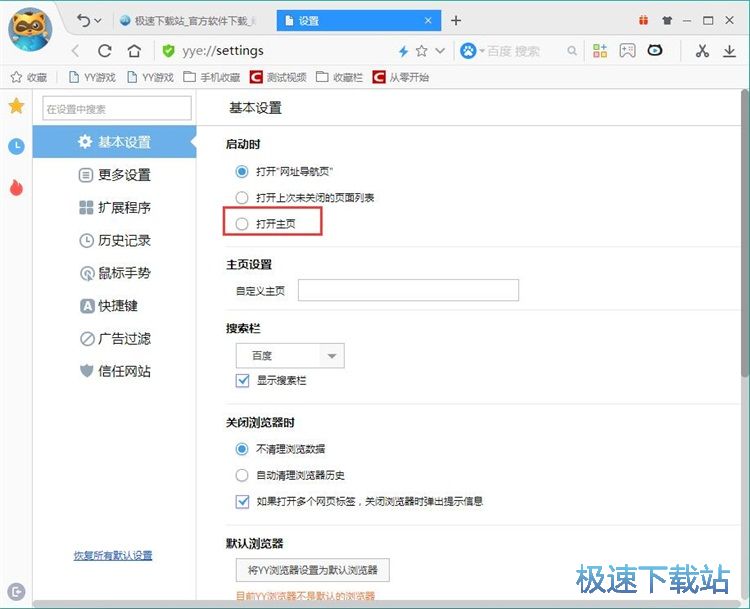Open 扩展程序 in settings menu
This screenshot has height=609, width=750.
coord(114,207)
